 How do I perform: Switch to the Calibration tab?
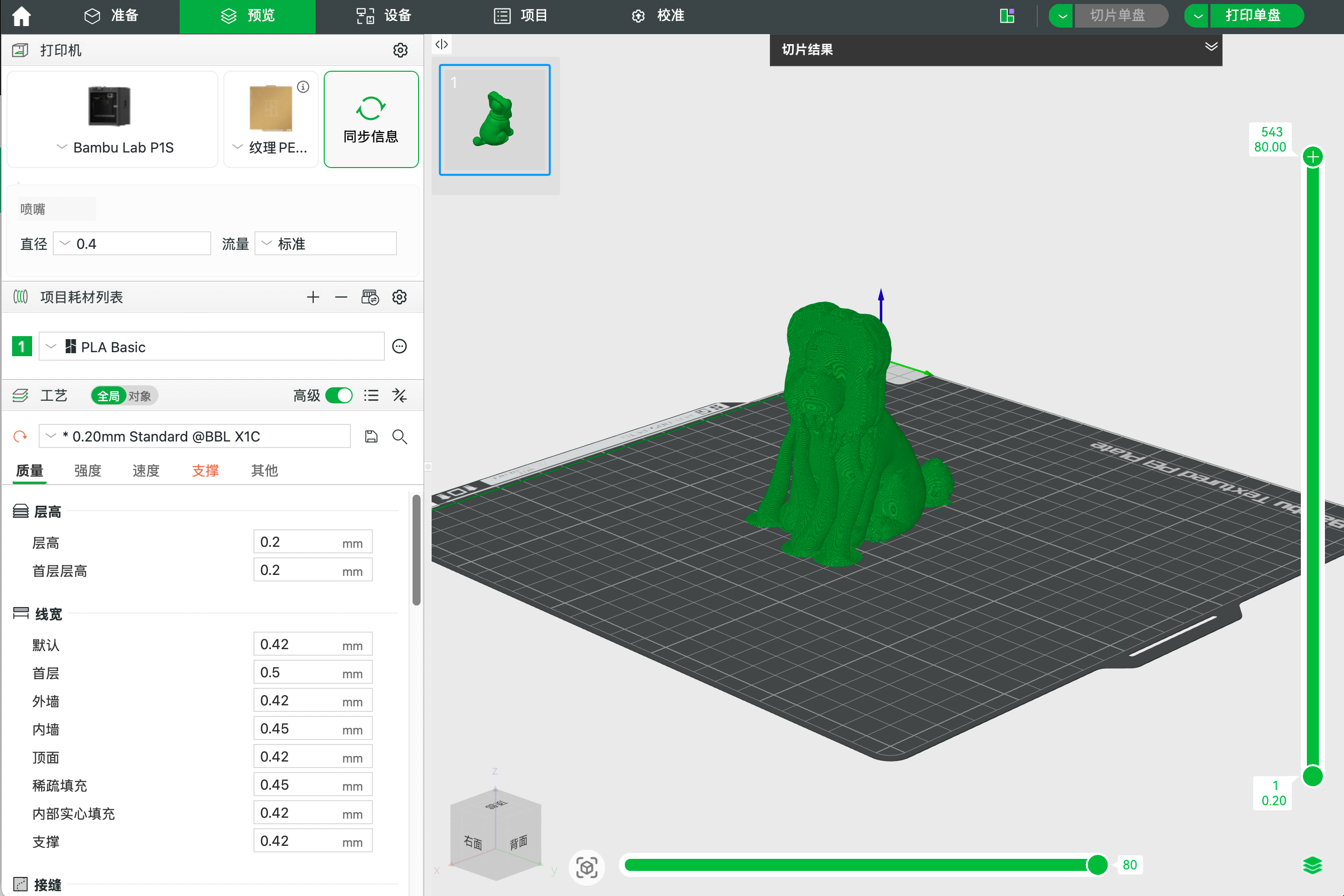[658, 16]
